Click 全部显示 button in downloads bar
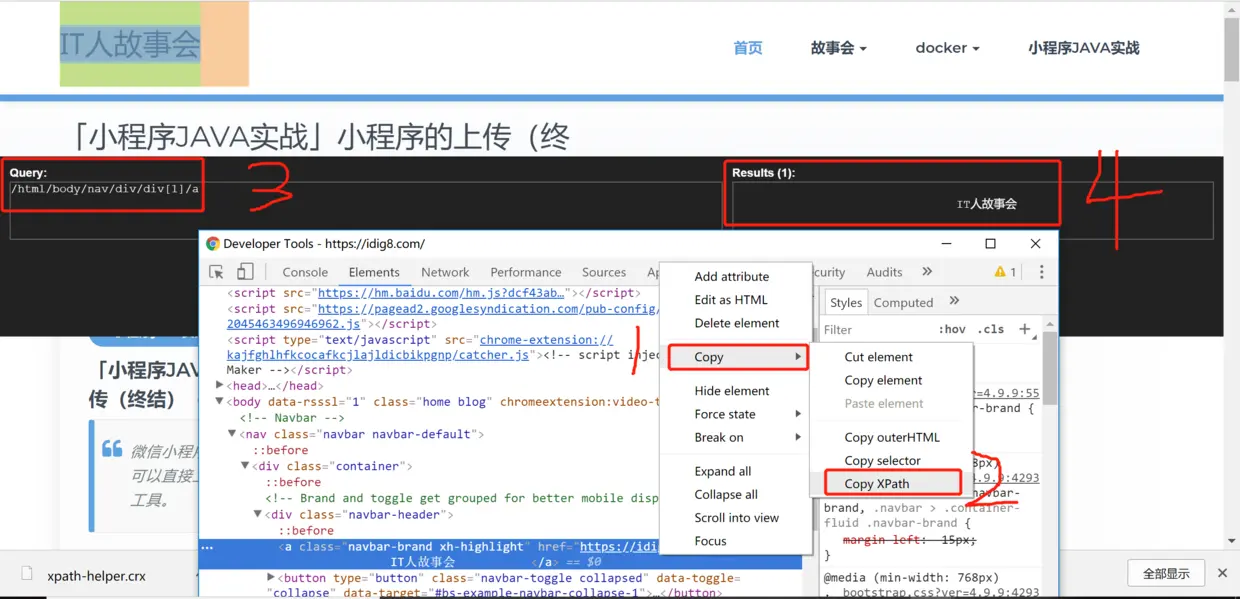Screen dimensions: 1240x599 (1166, 574)
